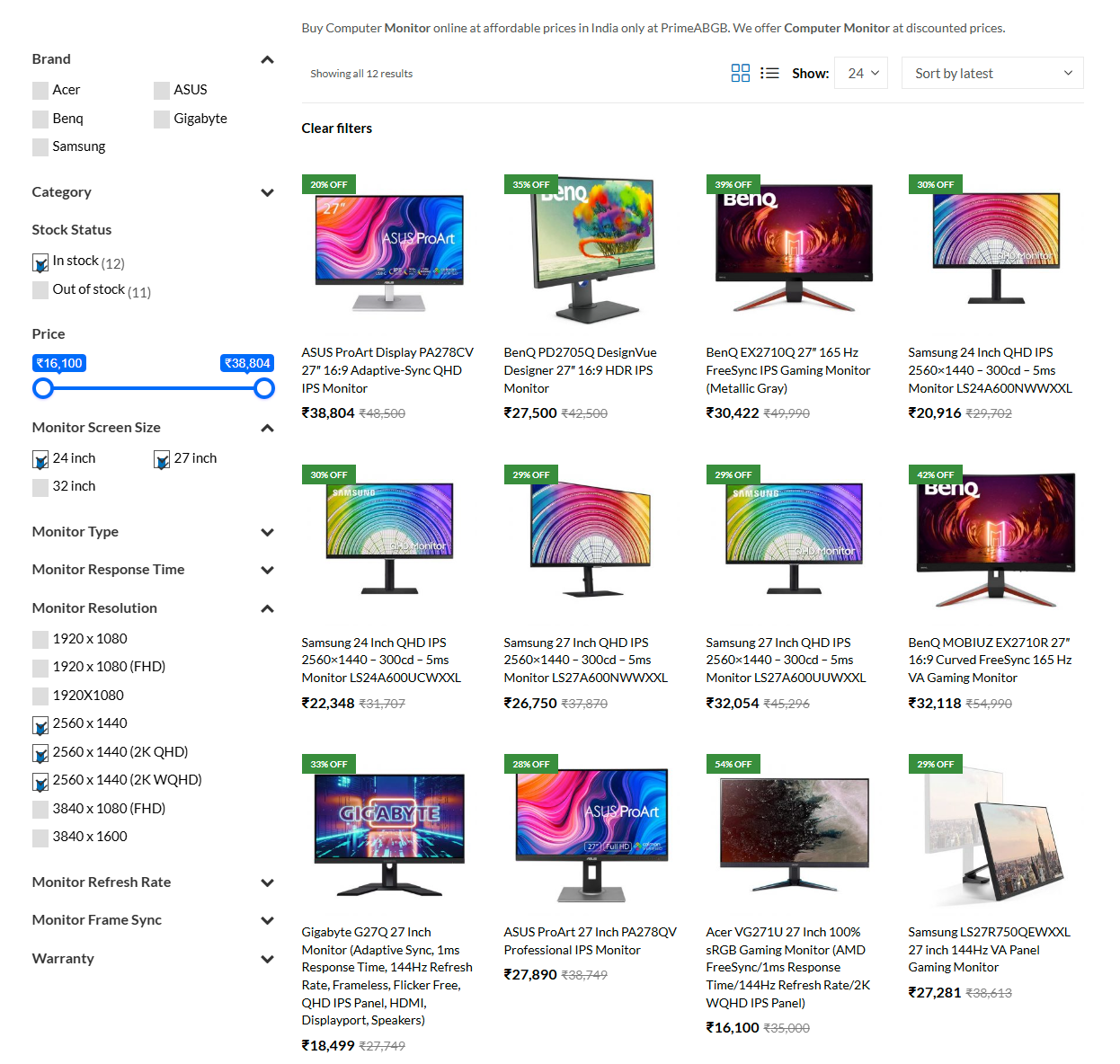Check the 3840 x 1080 (FHD) resolution
The width and height of the screenshot is (1120, 1064).
pos(40,810)
